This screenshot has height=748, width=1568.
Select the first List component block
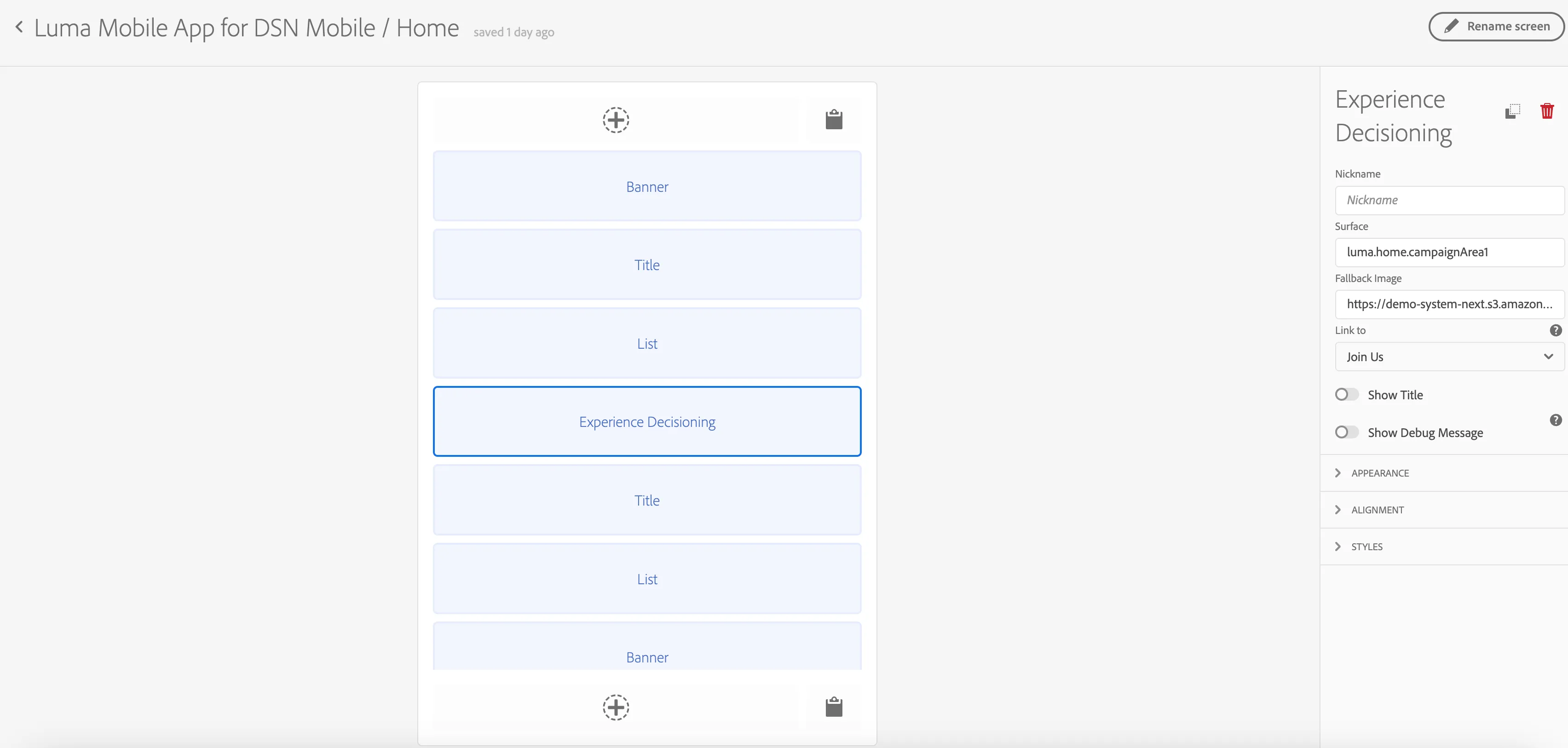pyautogui.click(x=647, y=343)
